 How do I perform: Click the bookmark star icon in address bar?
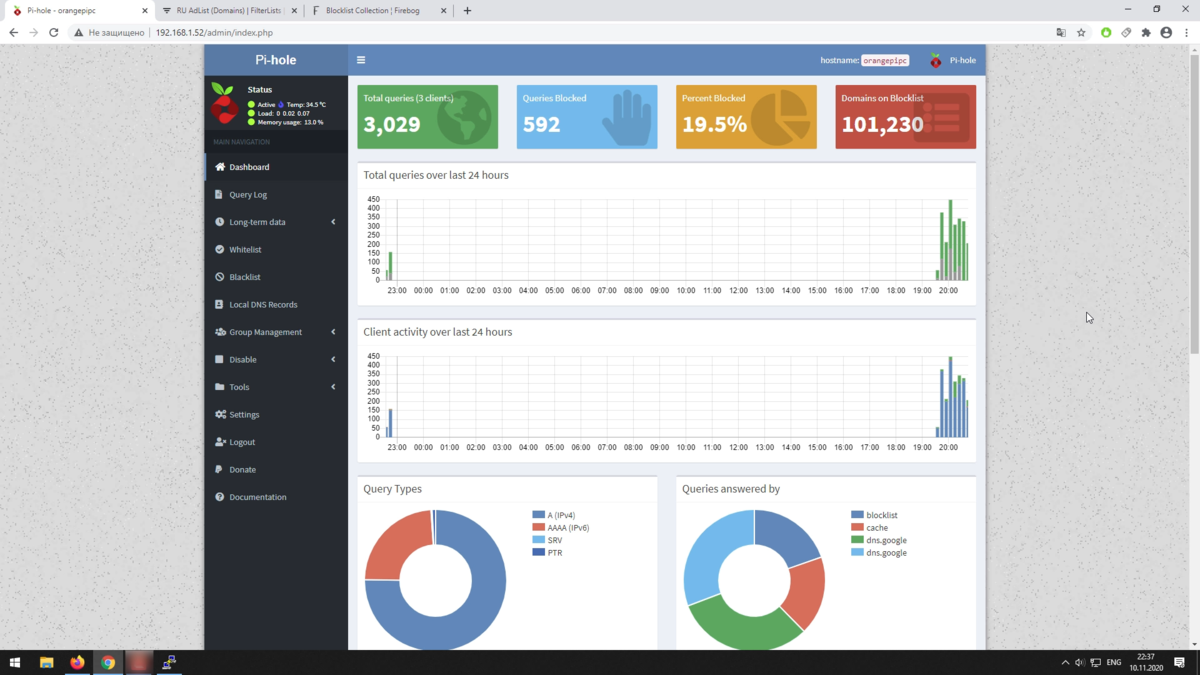[x=1081, y=33]
